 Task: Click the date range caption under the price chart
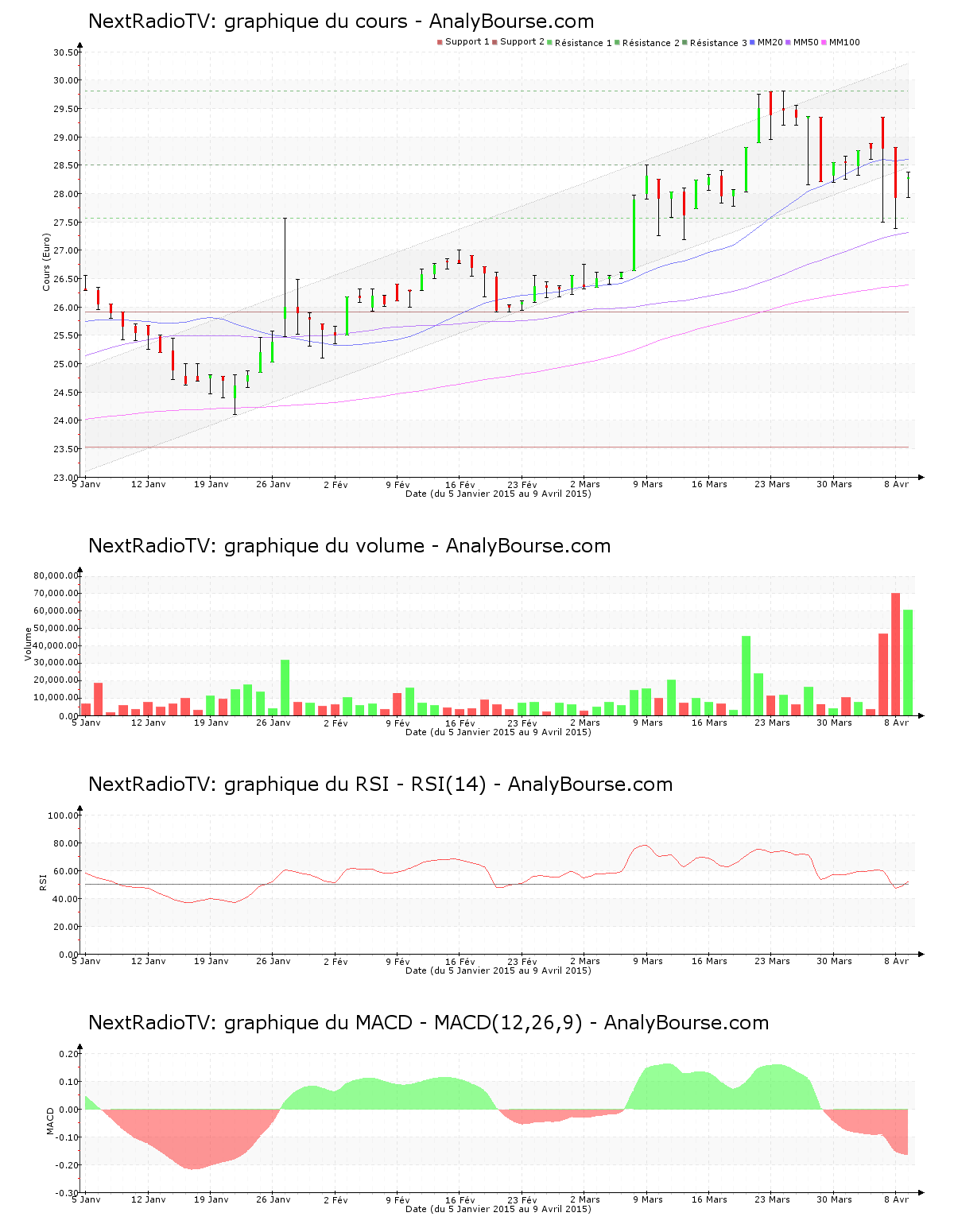point(498,494)
